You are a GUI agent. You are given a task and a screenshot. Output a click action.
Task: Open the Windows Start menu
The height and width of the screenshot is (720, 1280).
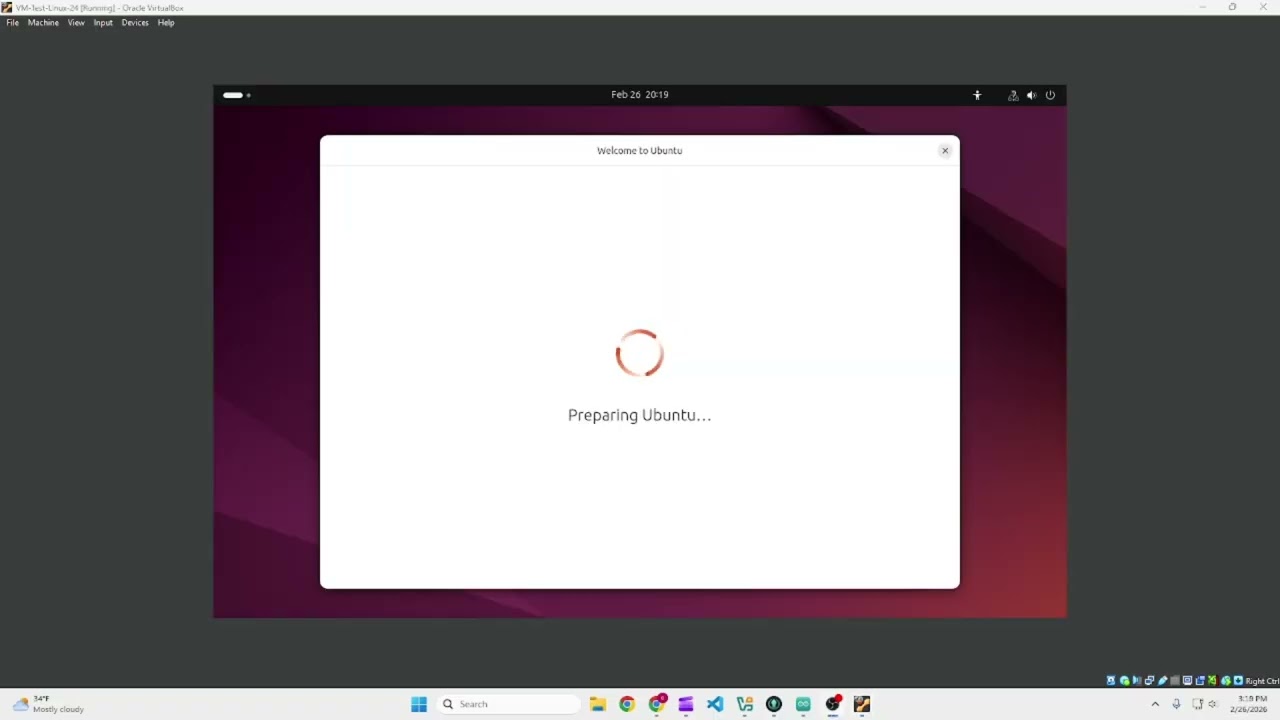pos(419,704)
